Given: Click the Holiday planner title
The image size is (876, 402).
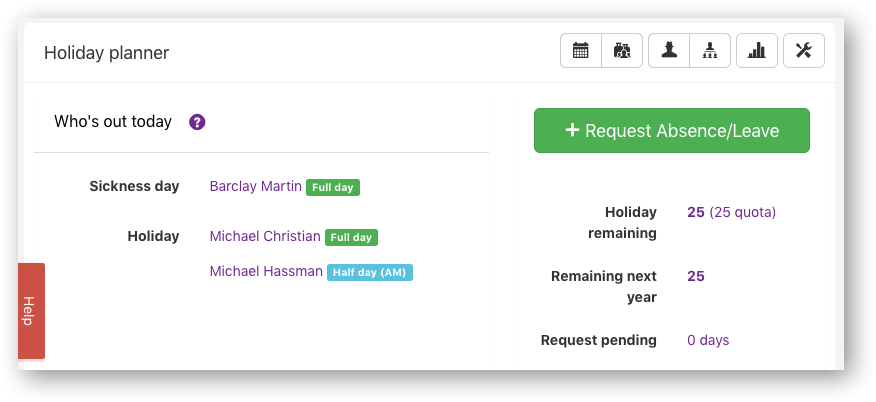Looking at the screenshot, I should pyautogui.click(x=106, y=53).
